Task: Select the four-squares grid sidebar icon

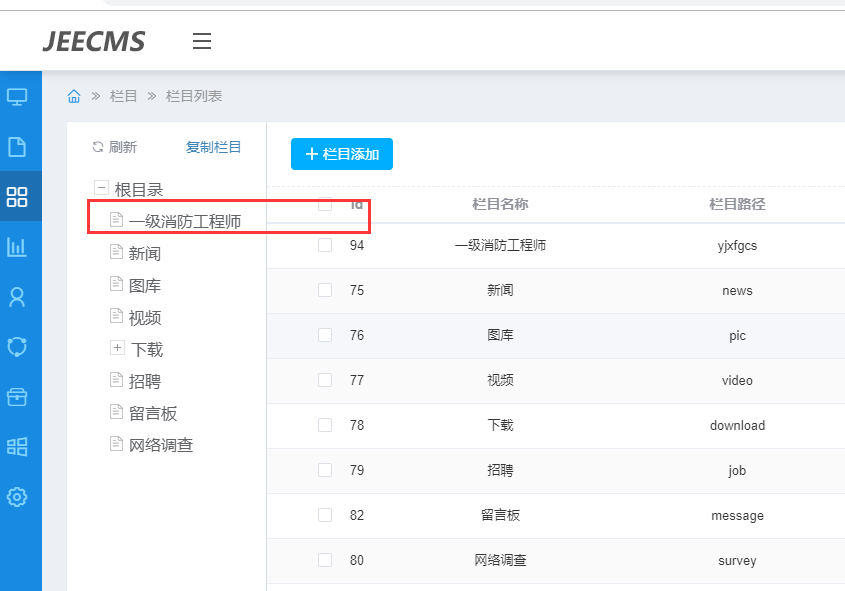Action: (x=17, y=196)
